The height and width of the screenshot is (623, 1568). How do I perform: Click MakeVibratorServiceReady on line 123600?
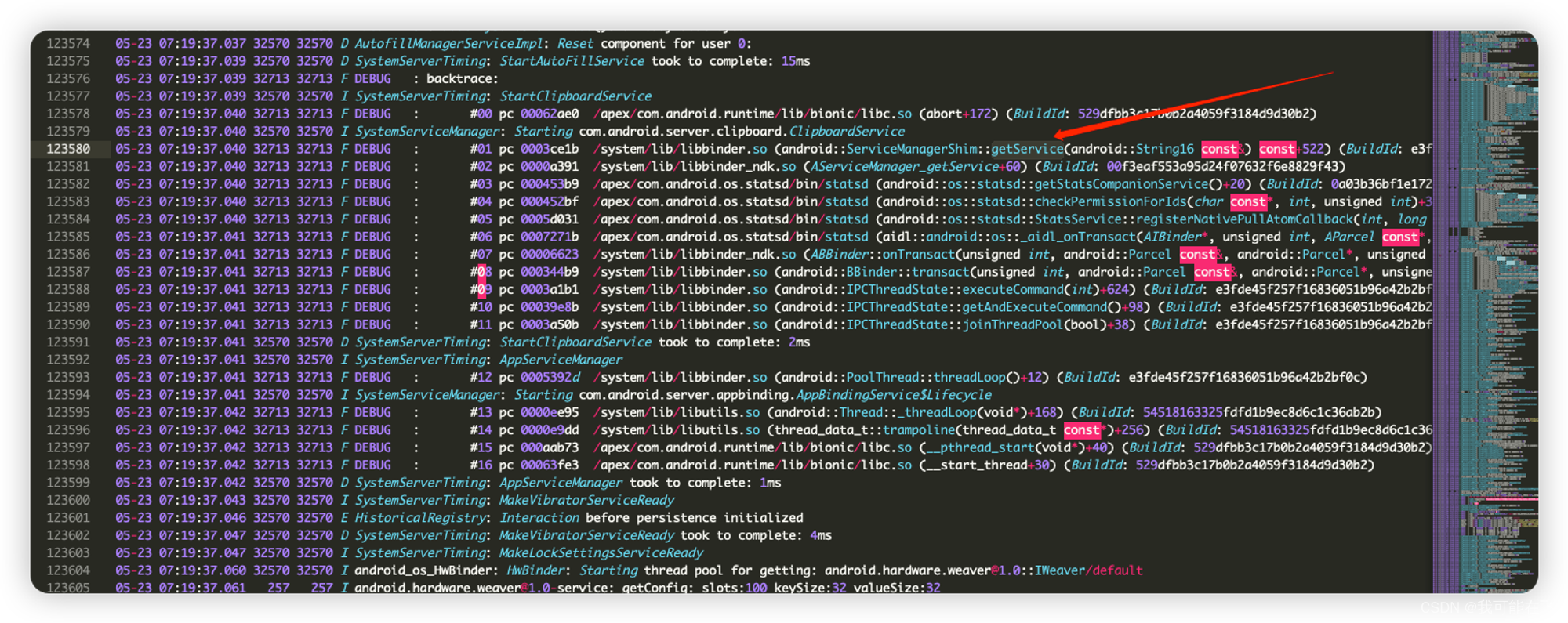click(586, 500)
